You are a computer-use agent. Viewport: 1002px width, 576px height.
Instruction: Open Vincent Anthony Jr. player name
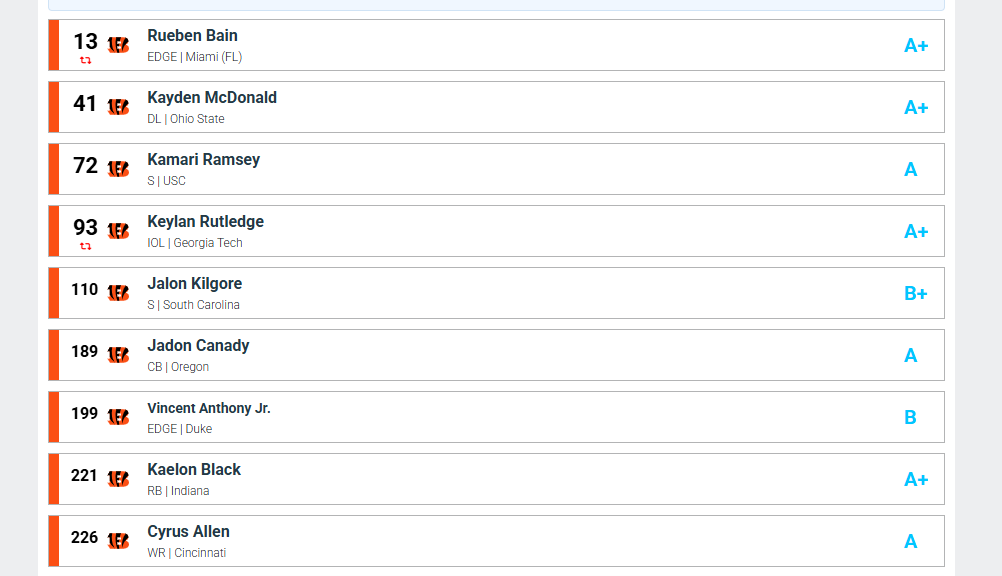[209, 408]
